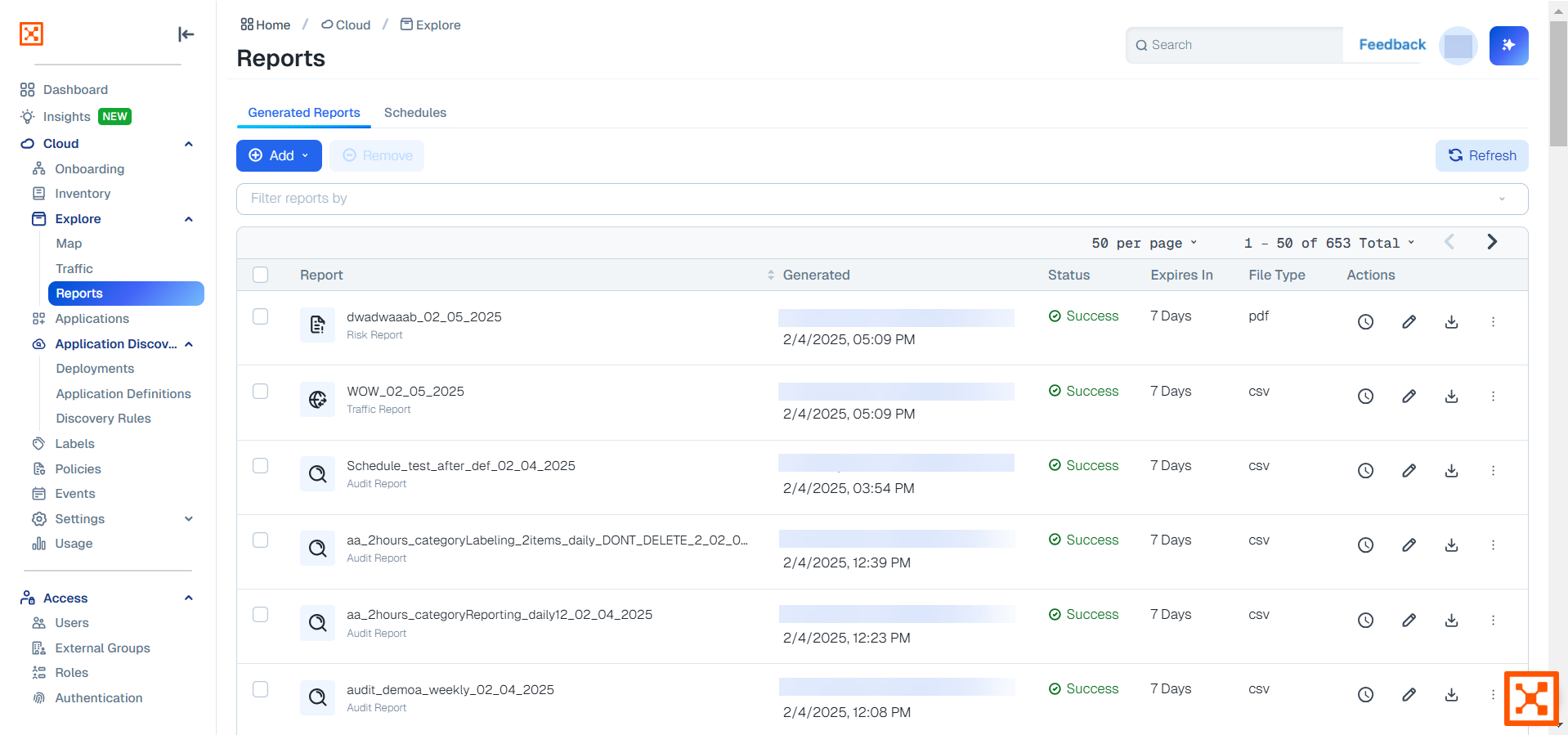This screenshot has width=1568, height=735.
Task: Edit Schedule_test_after_def_02_04_2025 report
Action: [x=1409, y=471]
